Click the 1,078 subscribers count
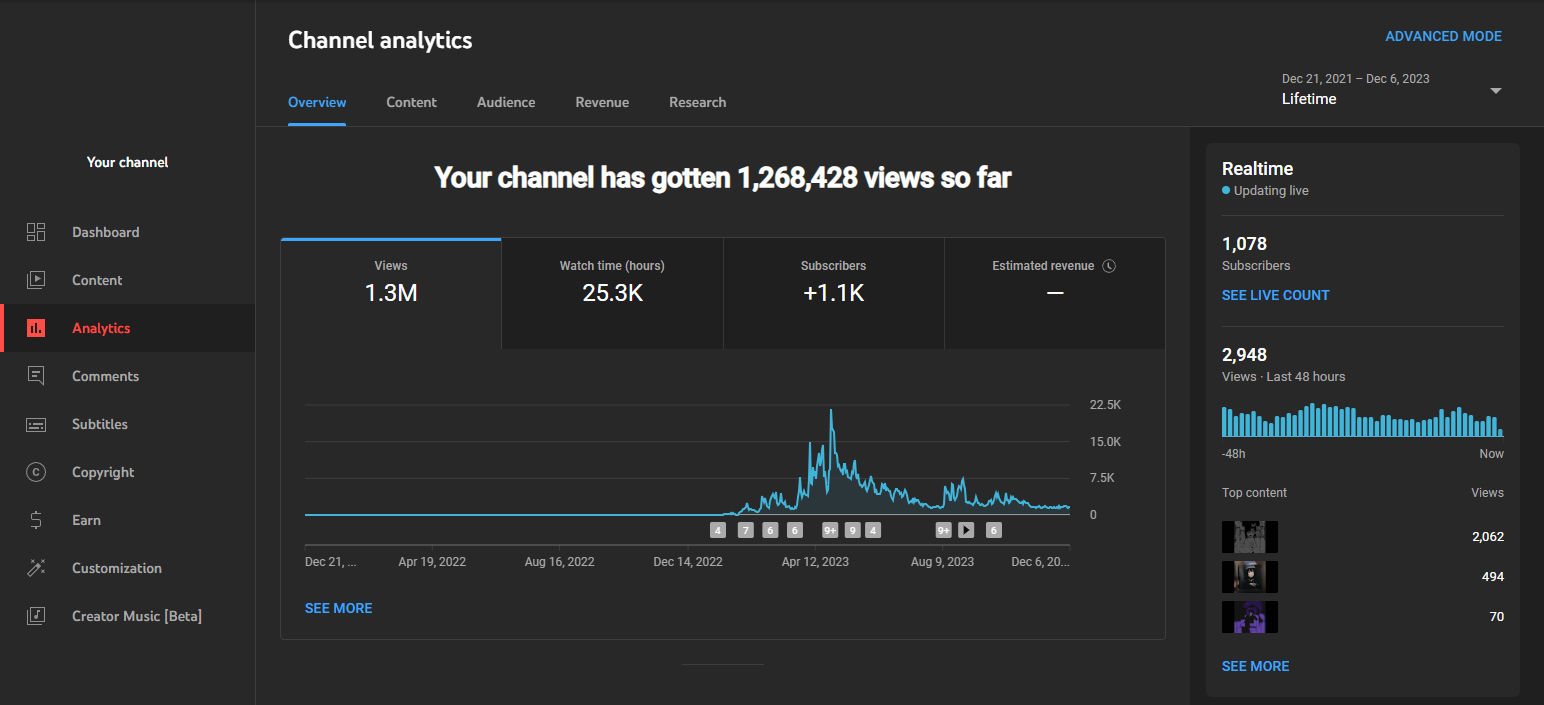 (1244, 243)
